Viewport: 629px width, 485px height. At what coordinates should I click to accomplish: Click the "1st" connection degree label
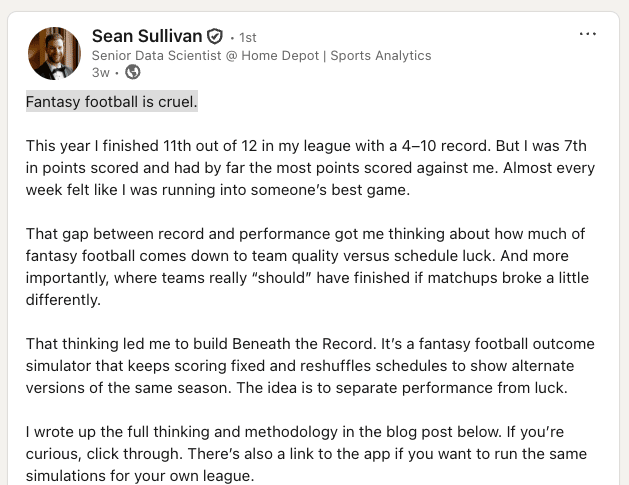tap(248, 38)
